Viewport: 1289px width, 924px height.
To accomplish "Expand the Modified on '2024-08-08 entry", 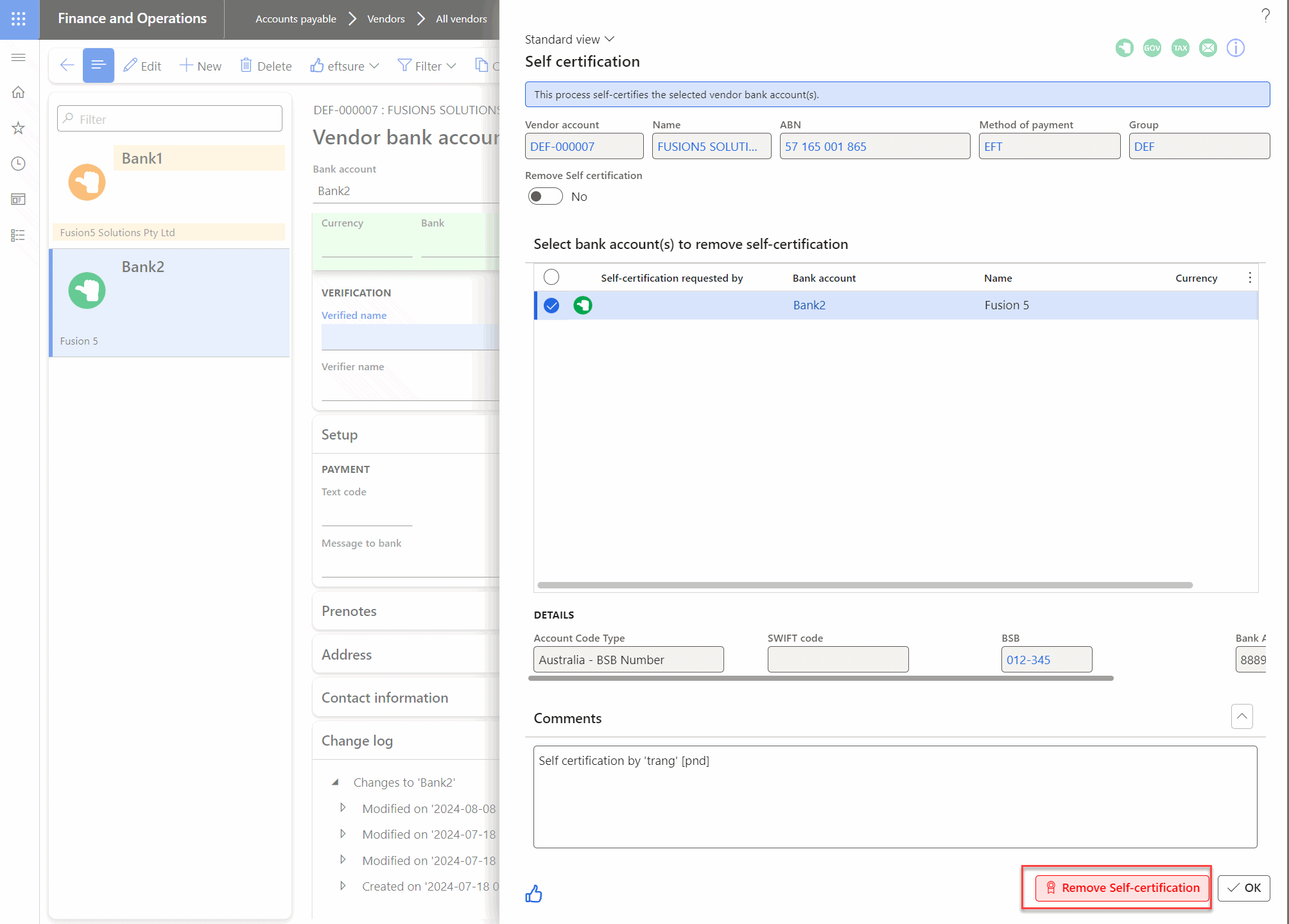I will point(343,808).
